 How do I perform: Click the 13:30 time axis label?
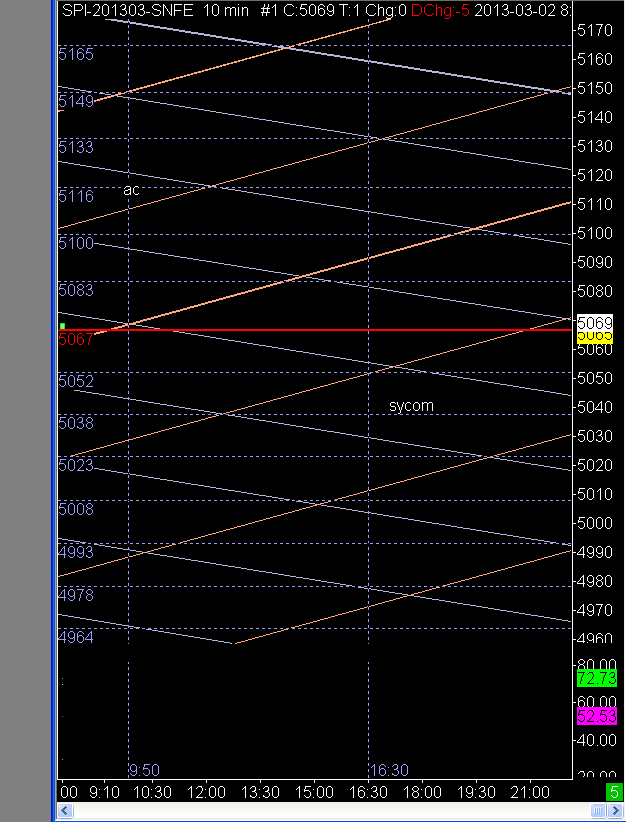pos(260,792)
